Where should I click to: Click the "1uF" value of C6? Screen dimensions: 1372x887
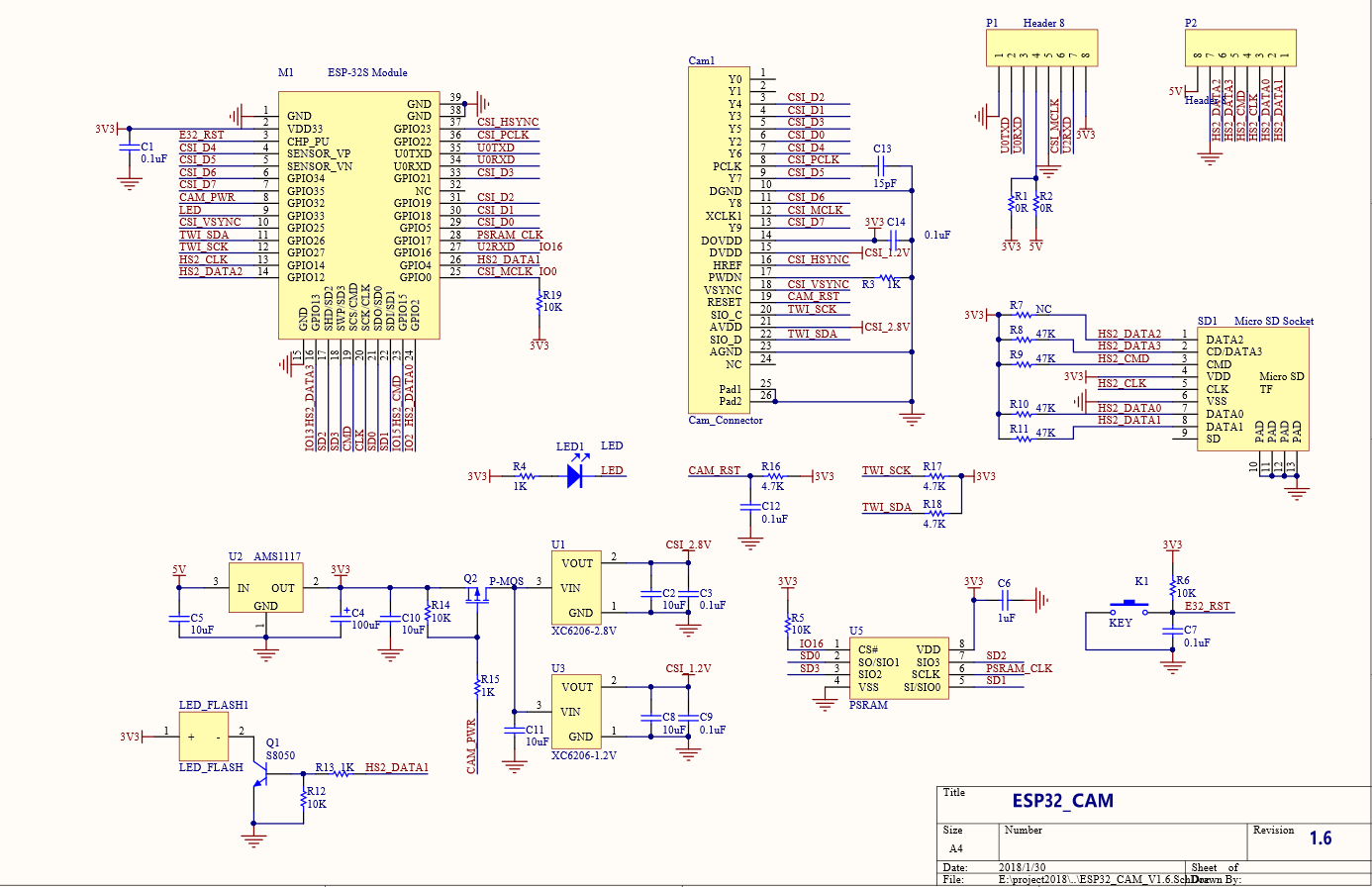point(1006,618)
